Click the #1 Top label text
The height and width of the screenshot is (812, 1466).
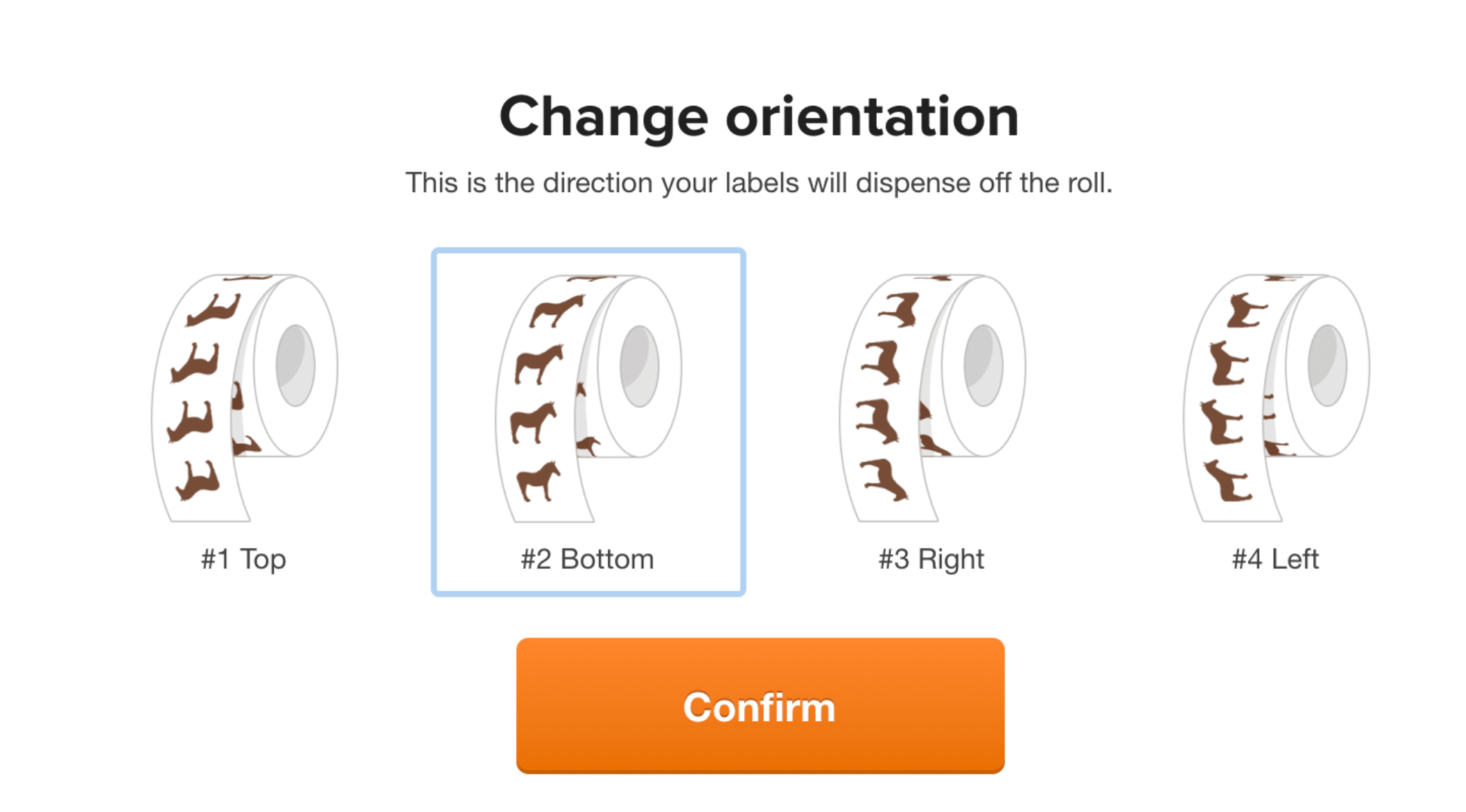[x=242, y=559]
